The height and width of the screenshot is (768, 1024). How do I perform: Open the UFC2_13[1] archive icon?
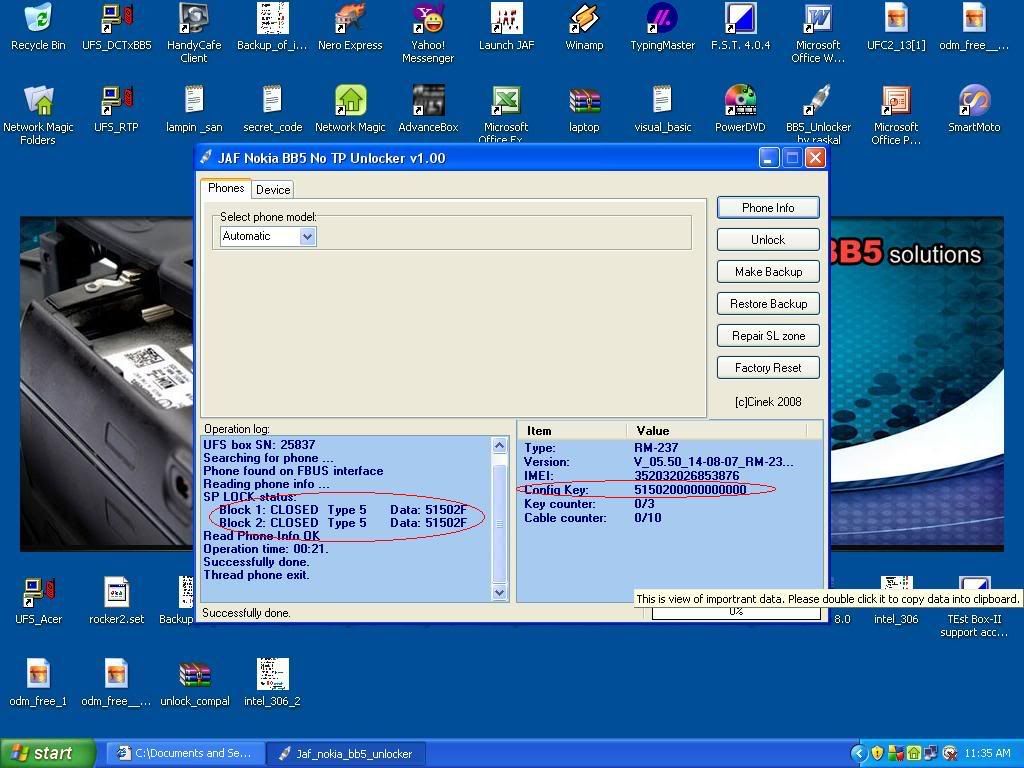[896, 27]
